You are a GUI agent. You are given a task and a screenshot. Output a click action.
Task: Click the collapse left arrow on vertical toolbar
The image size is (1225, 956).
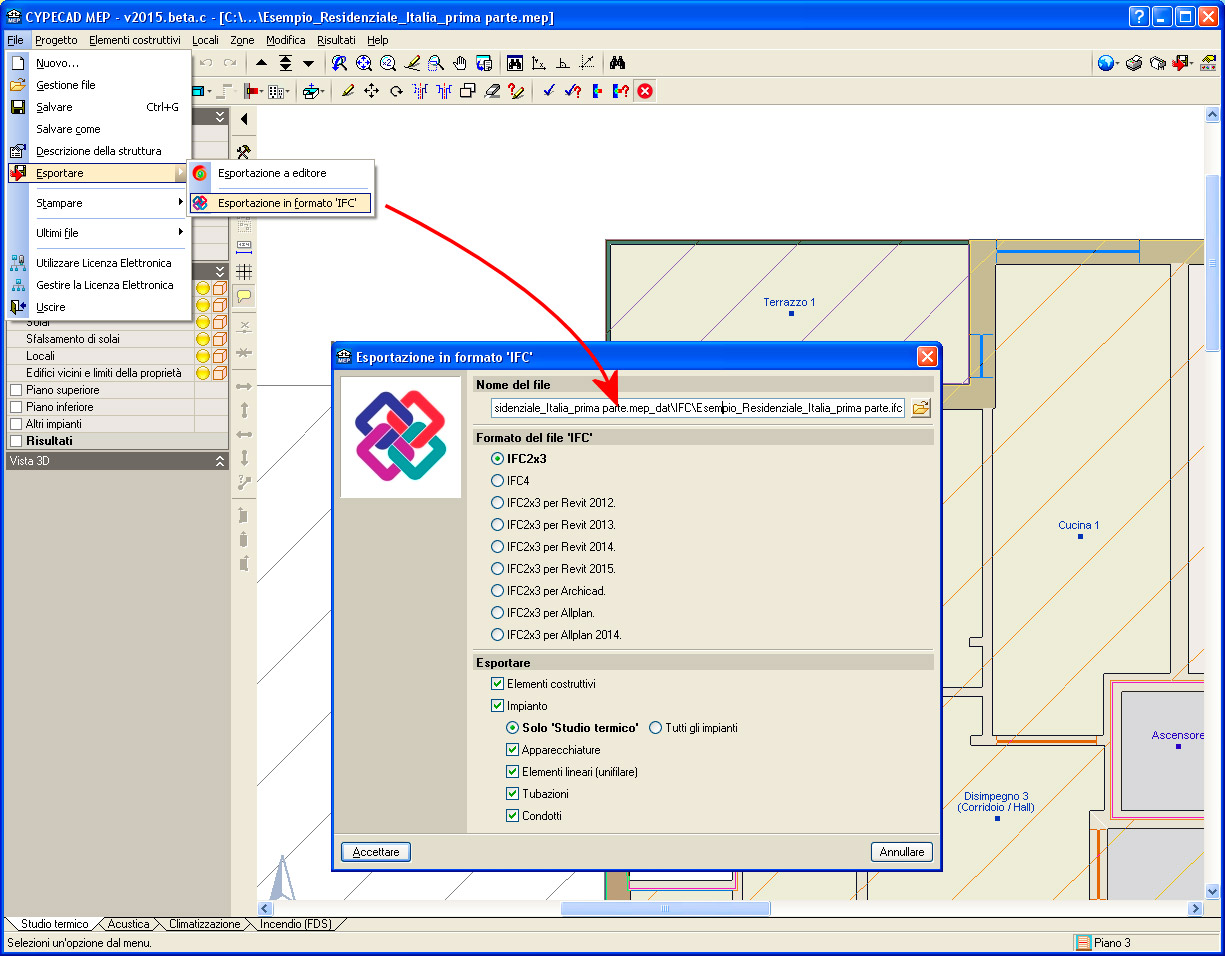click(244, 119)
